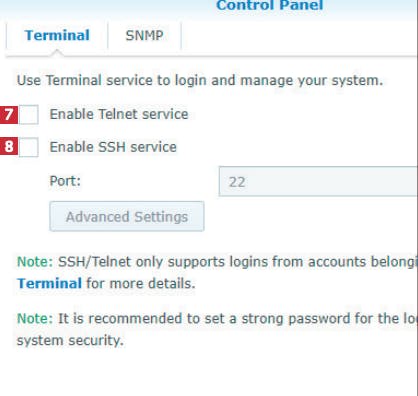
Task: Click the red number 8 marker
Action: 9,147
